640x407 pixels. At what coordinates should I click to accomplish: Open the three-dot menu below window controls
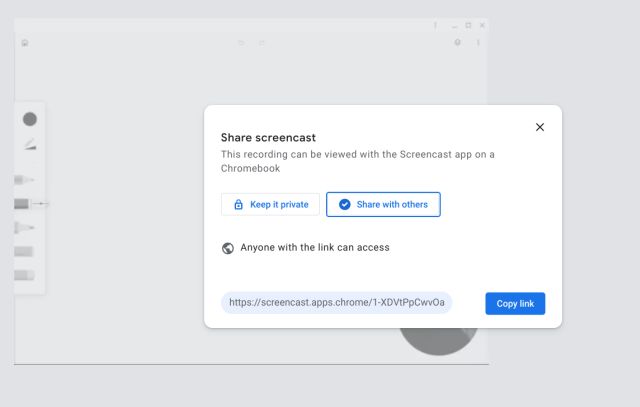(478, 42)
